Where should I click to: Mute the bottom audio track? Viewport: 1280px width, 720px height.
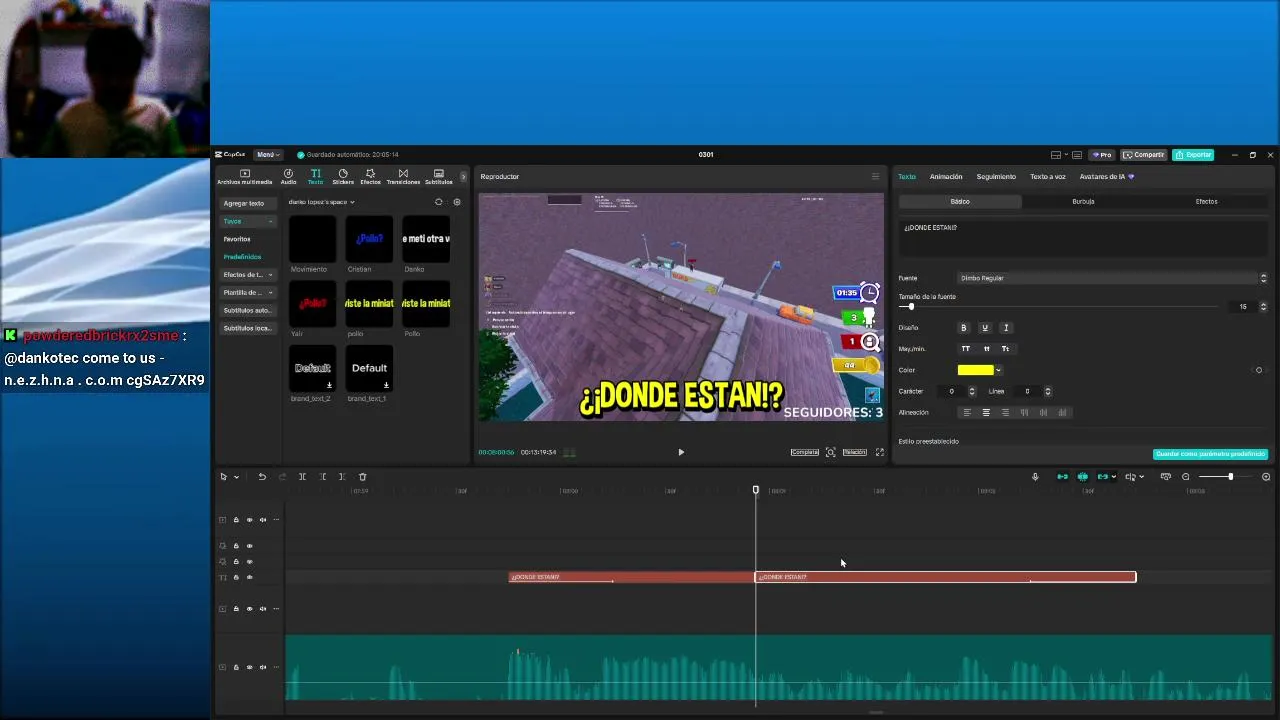pos(263,667)
